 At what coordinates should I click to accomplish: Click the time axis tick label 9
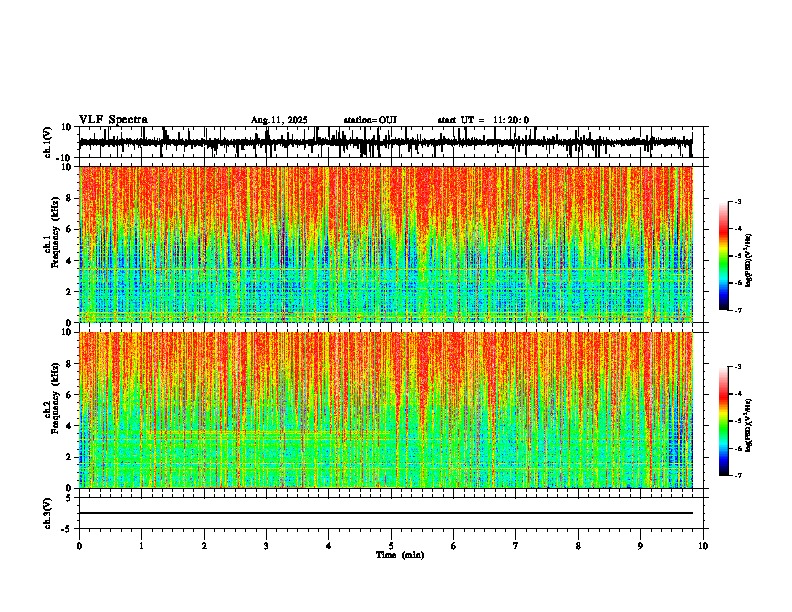(x=640, y=546)
